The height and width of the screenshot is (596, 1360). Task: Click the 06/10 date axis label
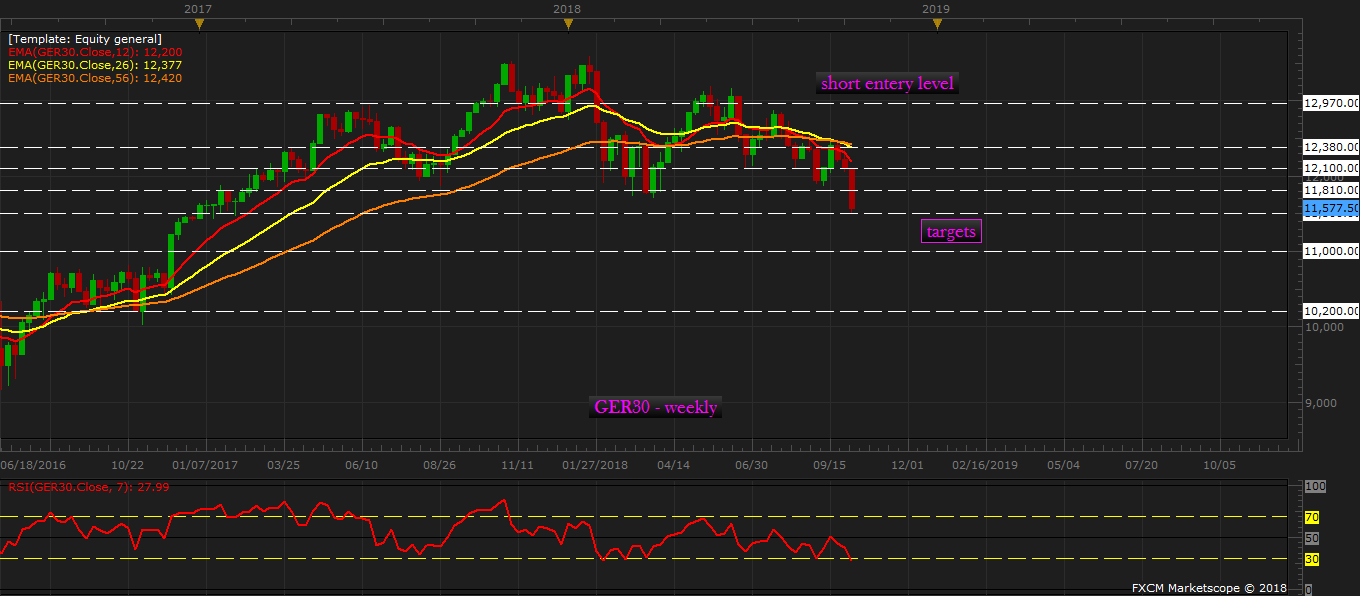[361, 465]
